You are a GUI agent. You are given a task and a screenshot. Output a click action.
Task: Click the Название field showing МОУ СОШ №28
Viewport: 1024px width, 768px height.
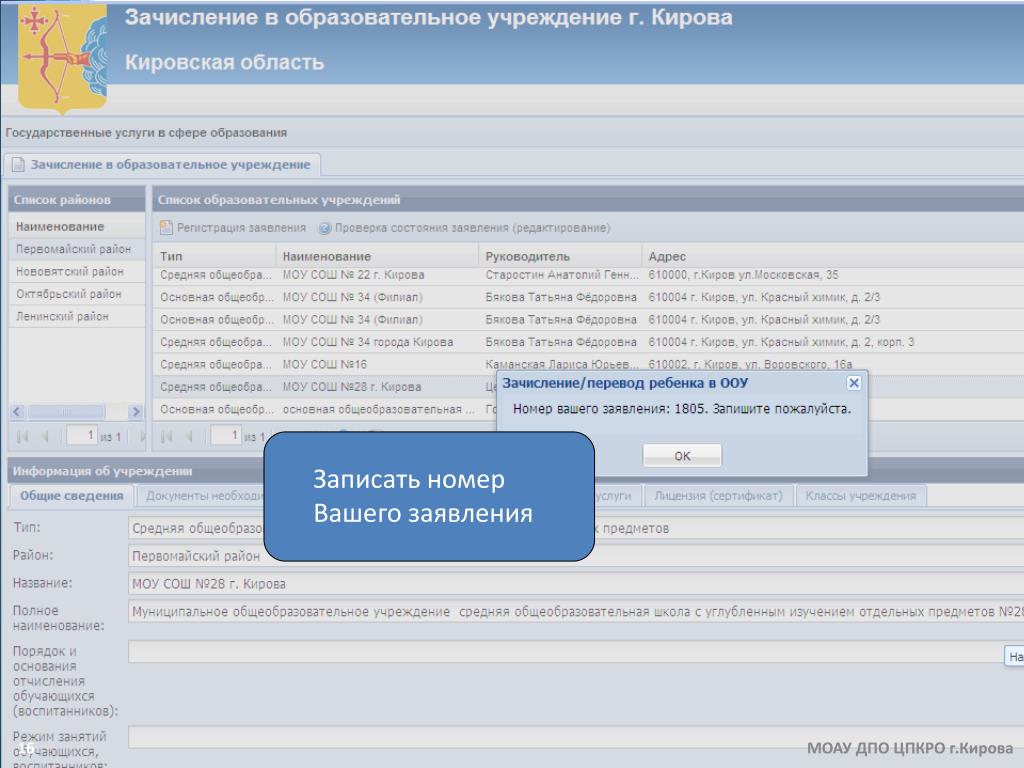tap(576, 584)
